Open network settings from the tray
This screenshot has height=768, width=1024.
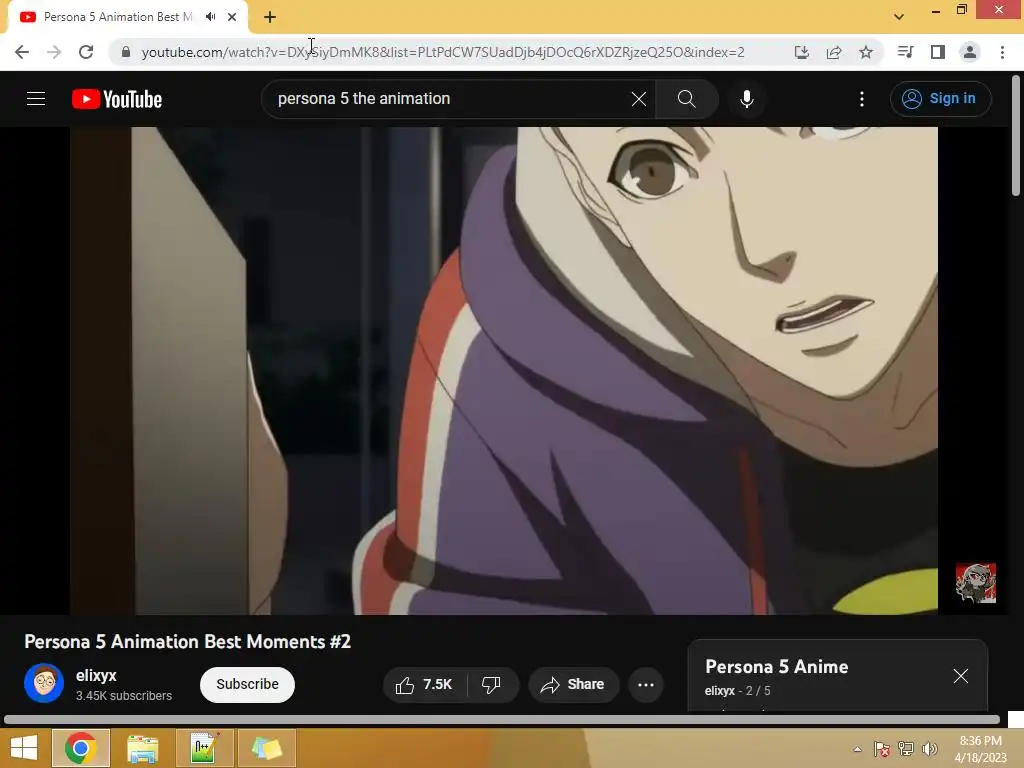pos(906,749)
